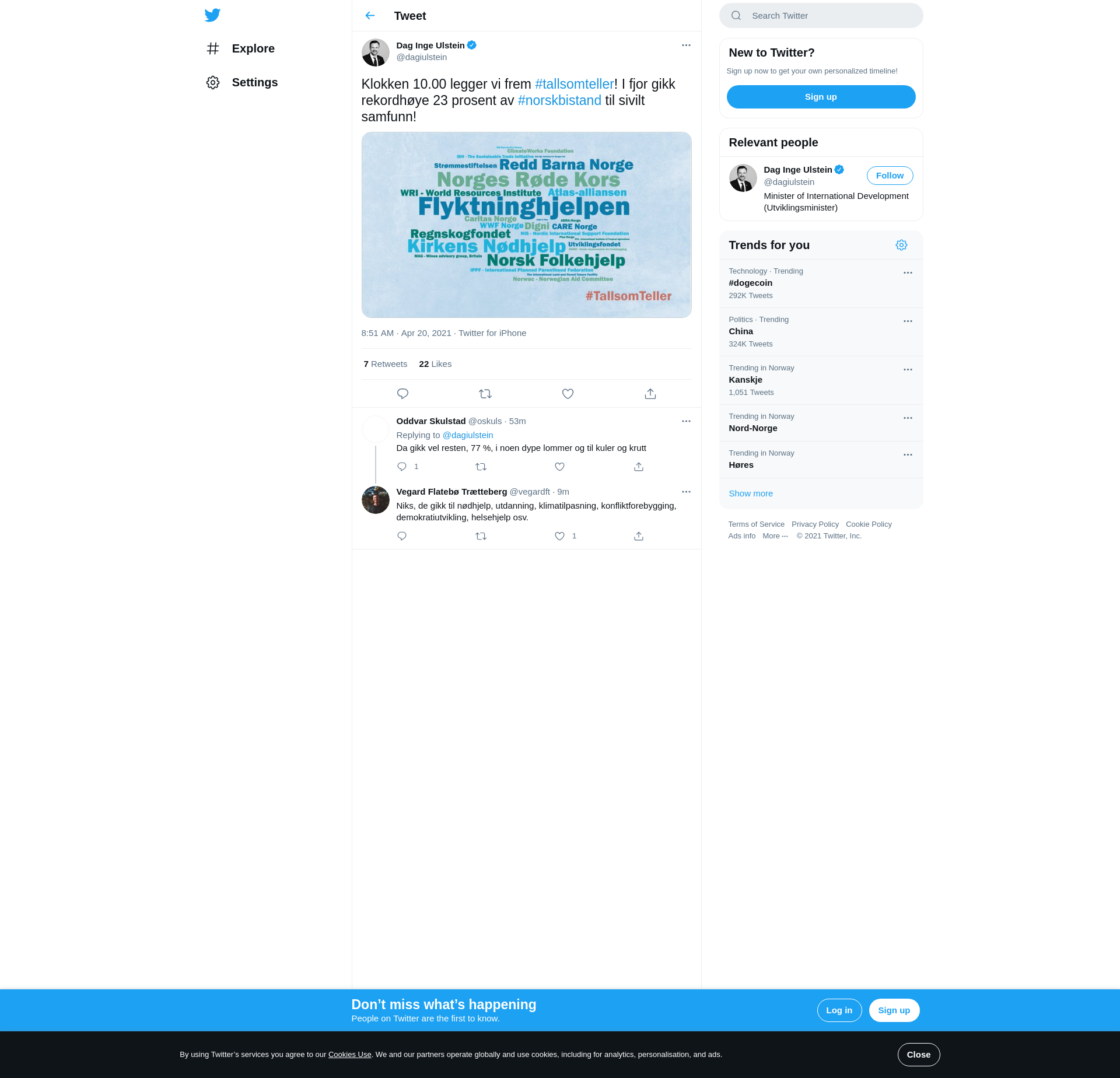Image resolution: width=1120 pixels, height=1078 pixels.
Task: Open options for Kanskje trend
Action: pyautogui.click(x=908, y=370)
